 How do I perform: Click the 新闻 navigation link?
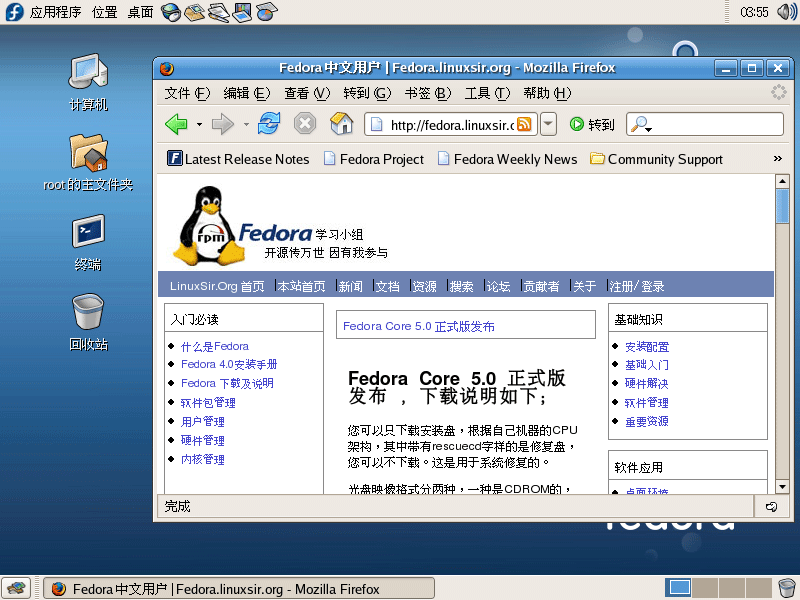point(351,286)
